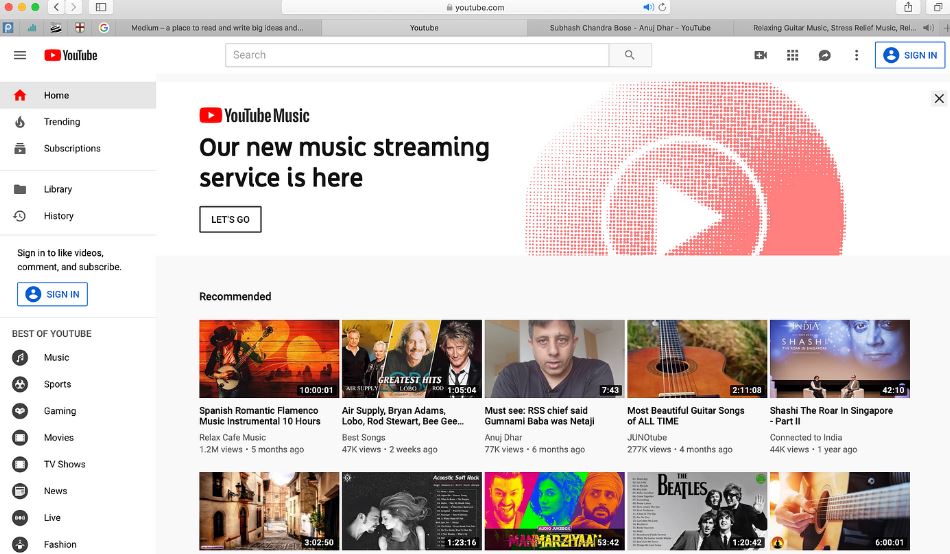950x554 pixels.
Task: Open Air Supply Greatest Hits thumbnail
Action: pyautogui.click(x=412, y=359)
